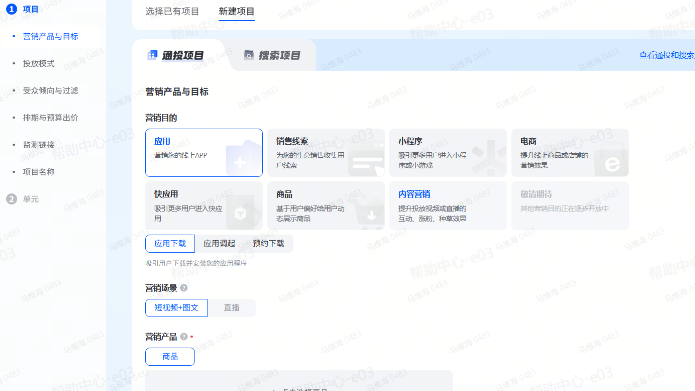Click the step 2 circle next to 单元

click(x=11, y=199)
